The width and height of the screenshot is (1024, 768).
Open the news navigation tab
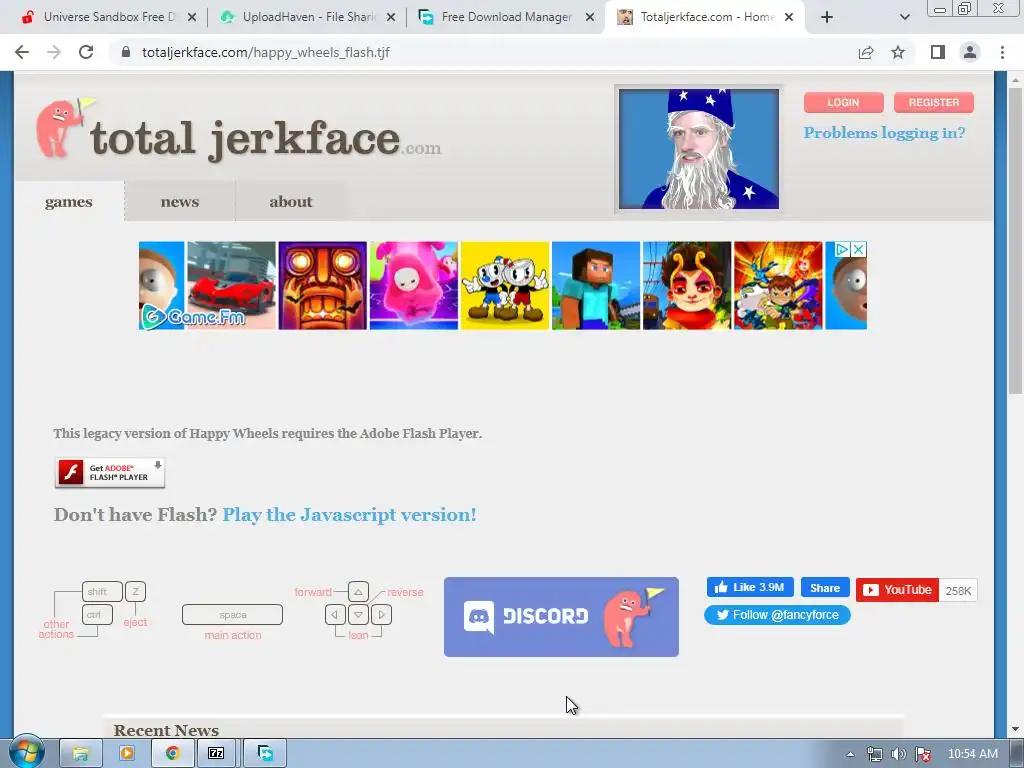click(180, 202)
